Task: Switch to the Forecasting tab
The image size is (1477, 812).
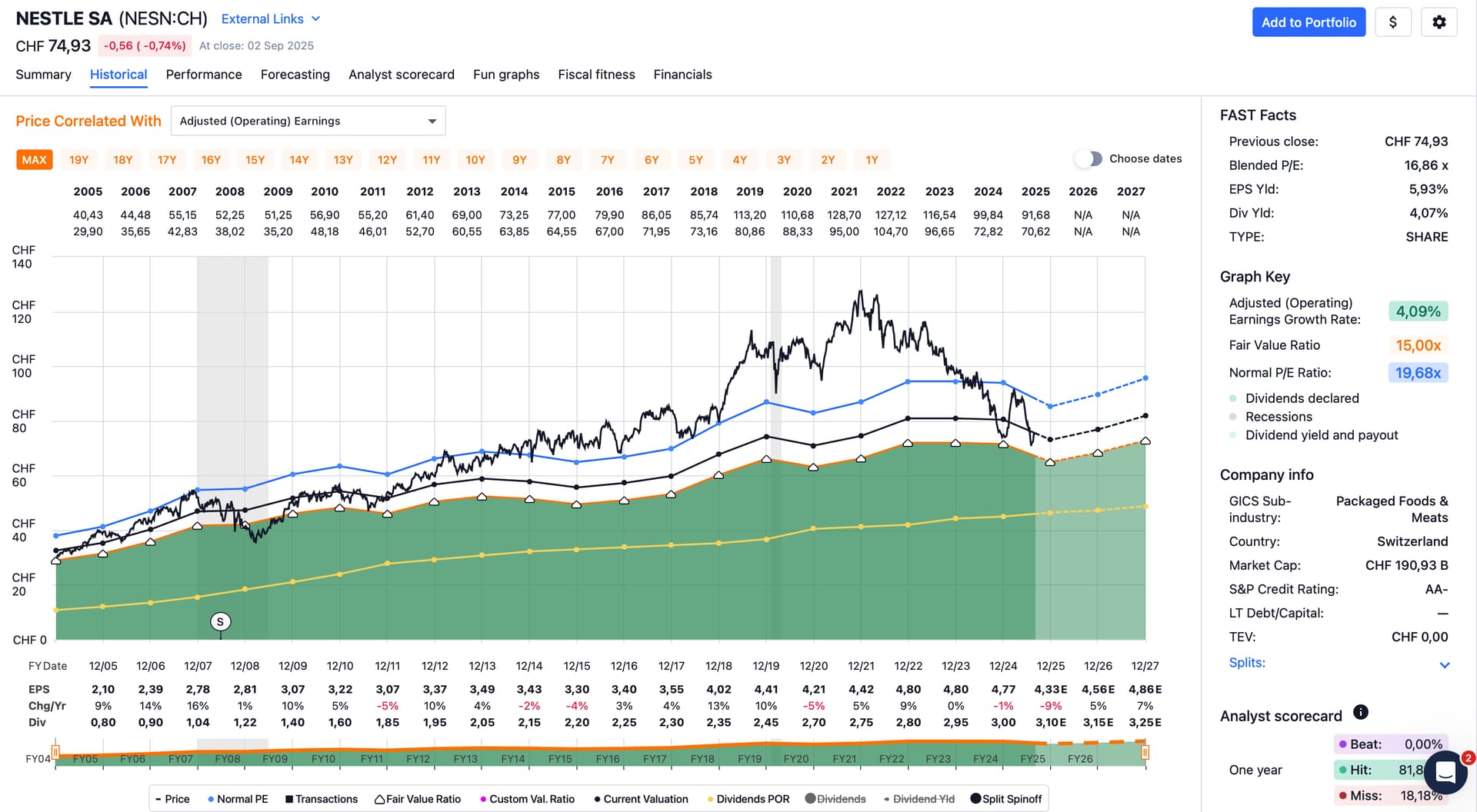Action: (295, 75)
